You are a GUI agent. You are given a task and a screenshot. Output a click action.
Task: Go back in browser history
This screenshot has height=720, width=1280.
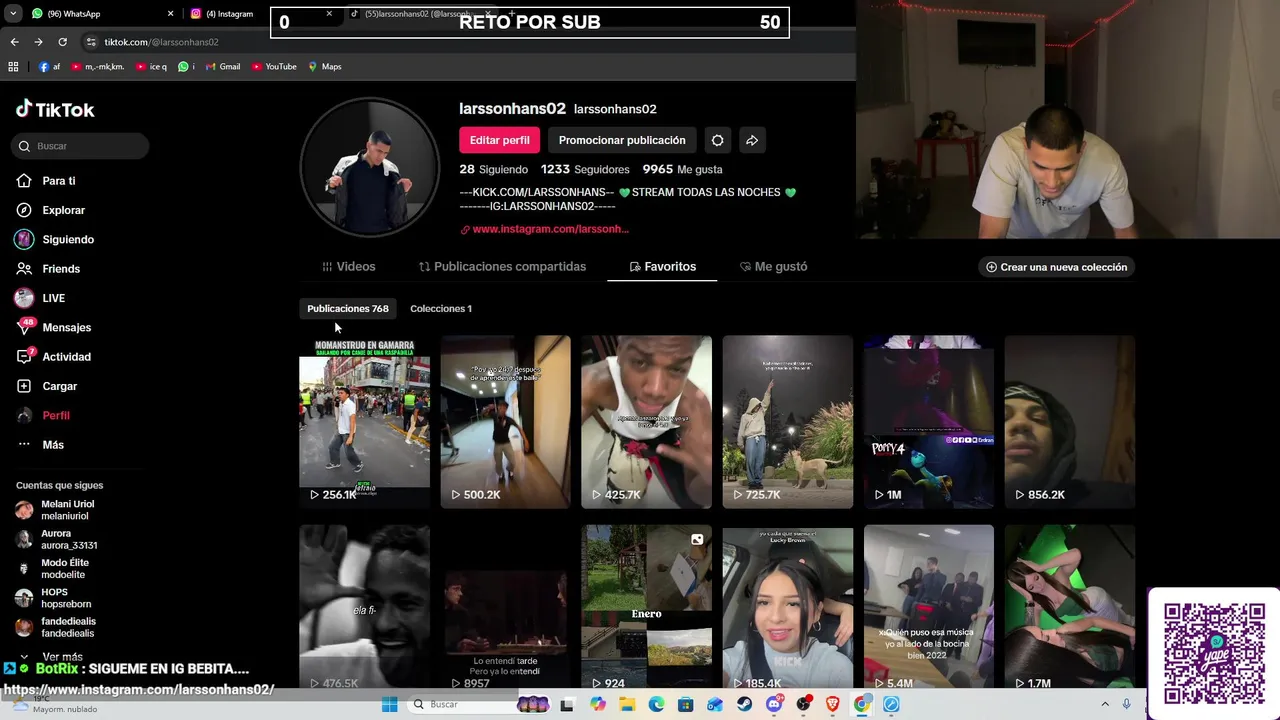coord(14,42)
